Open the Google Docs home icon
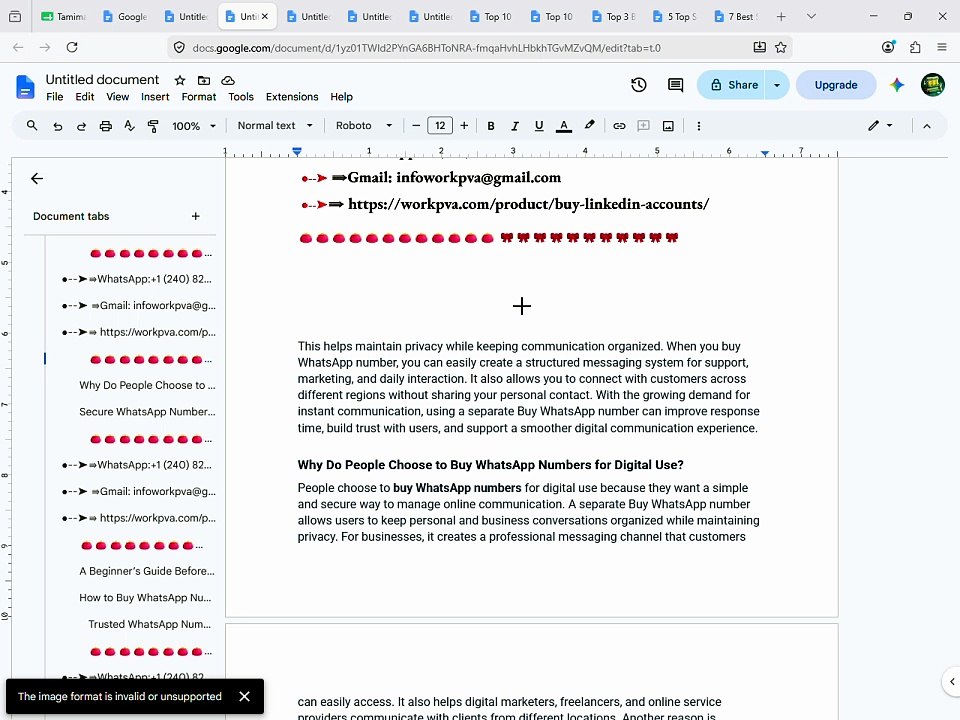 click(x=25, y=87)
